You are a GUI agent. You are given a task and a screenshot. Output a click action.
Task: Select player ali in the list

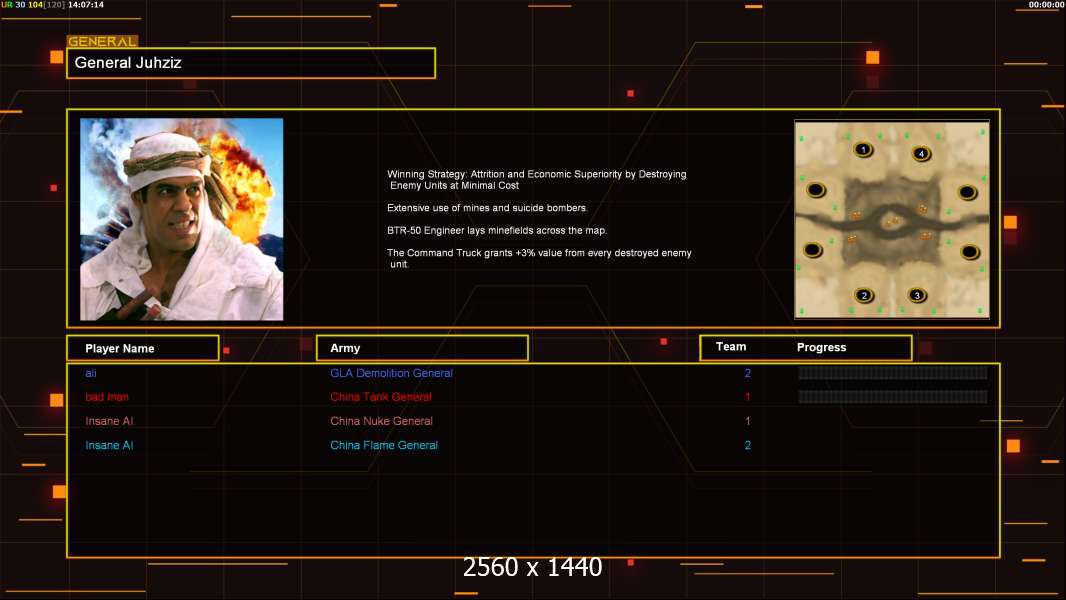pos(91,373)
